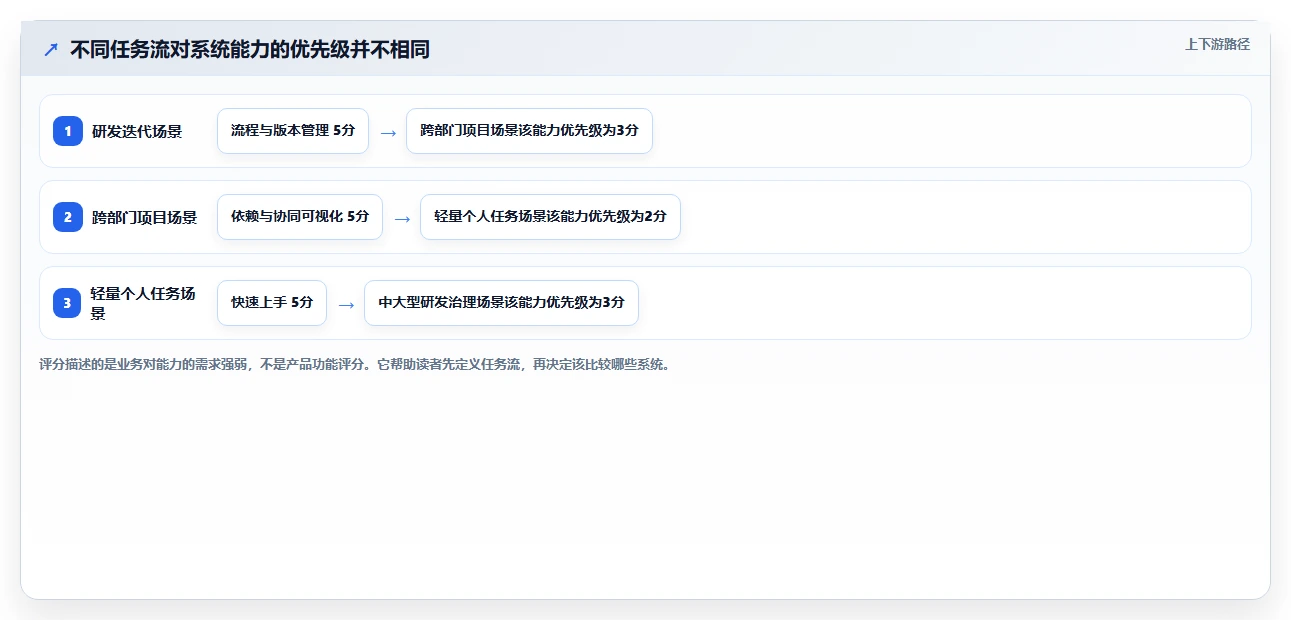Click the diagonal arrow icon beside the title

[51, 49]
